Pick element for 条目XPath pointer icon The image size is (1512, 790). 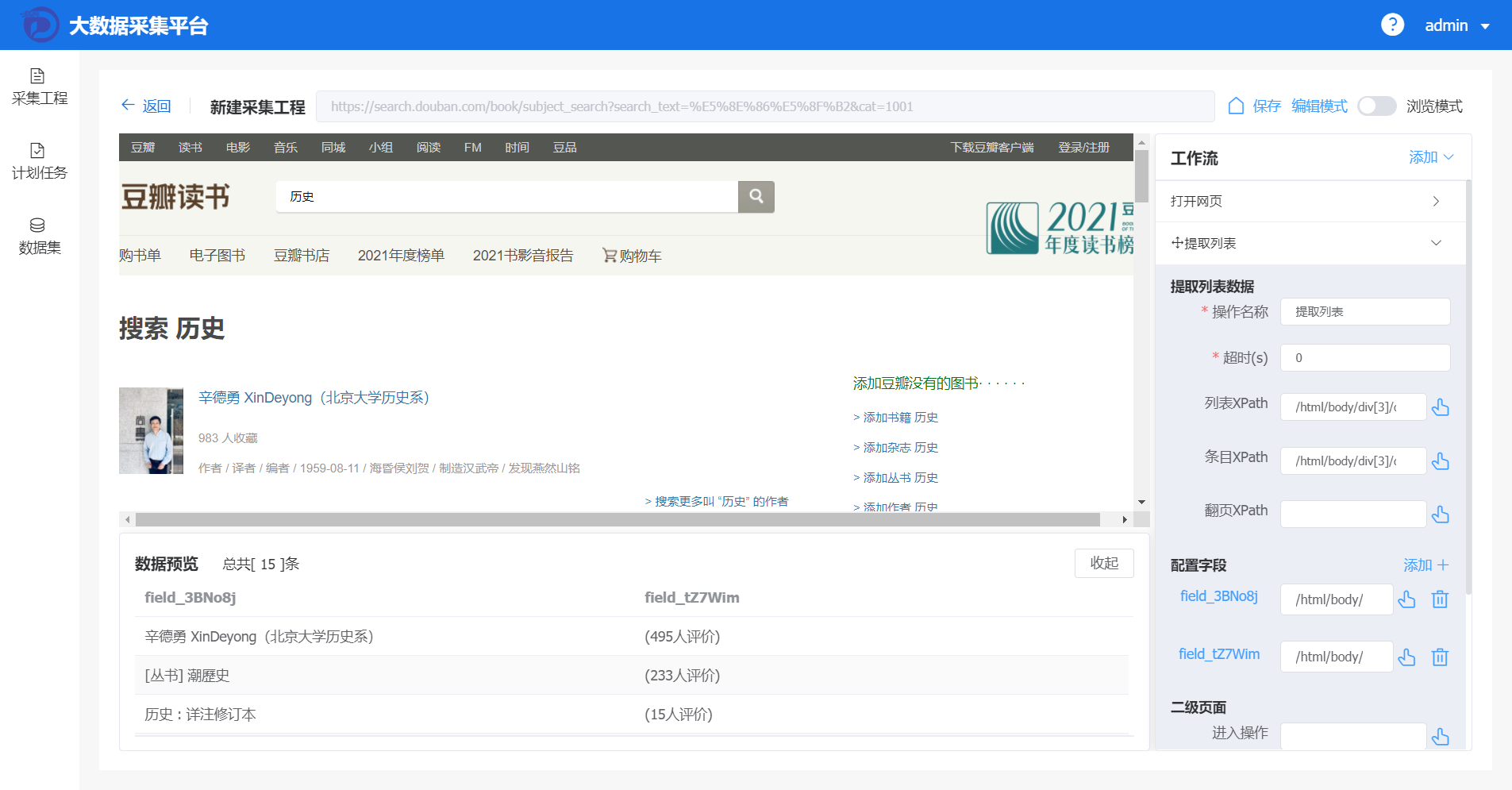click(x=1441, y=461)
